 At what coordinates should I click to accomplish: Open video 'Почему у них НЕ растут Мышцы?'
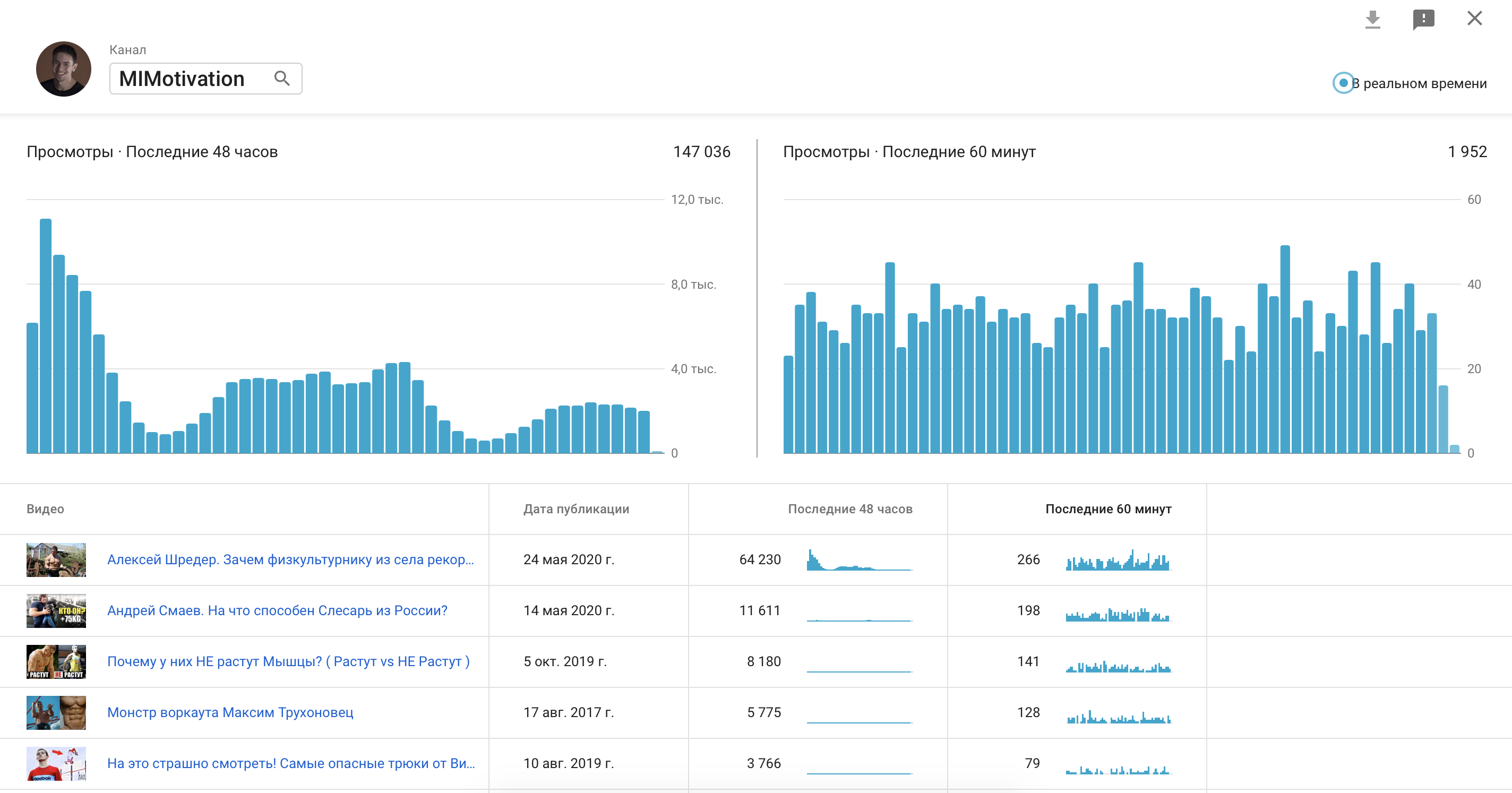288,661
